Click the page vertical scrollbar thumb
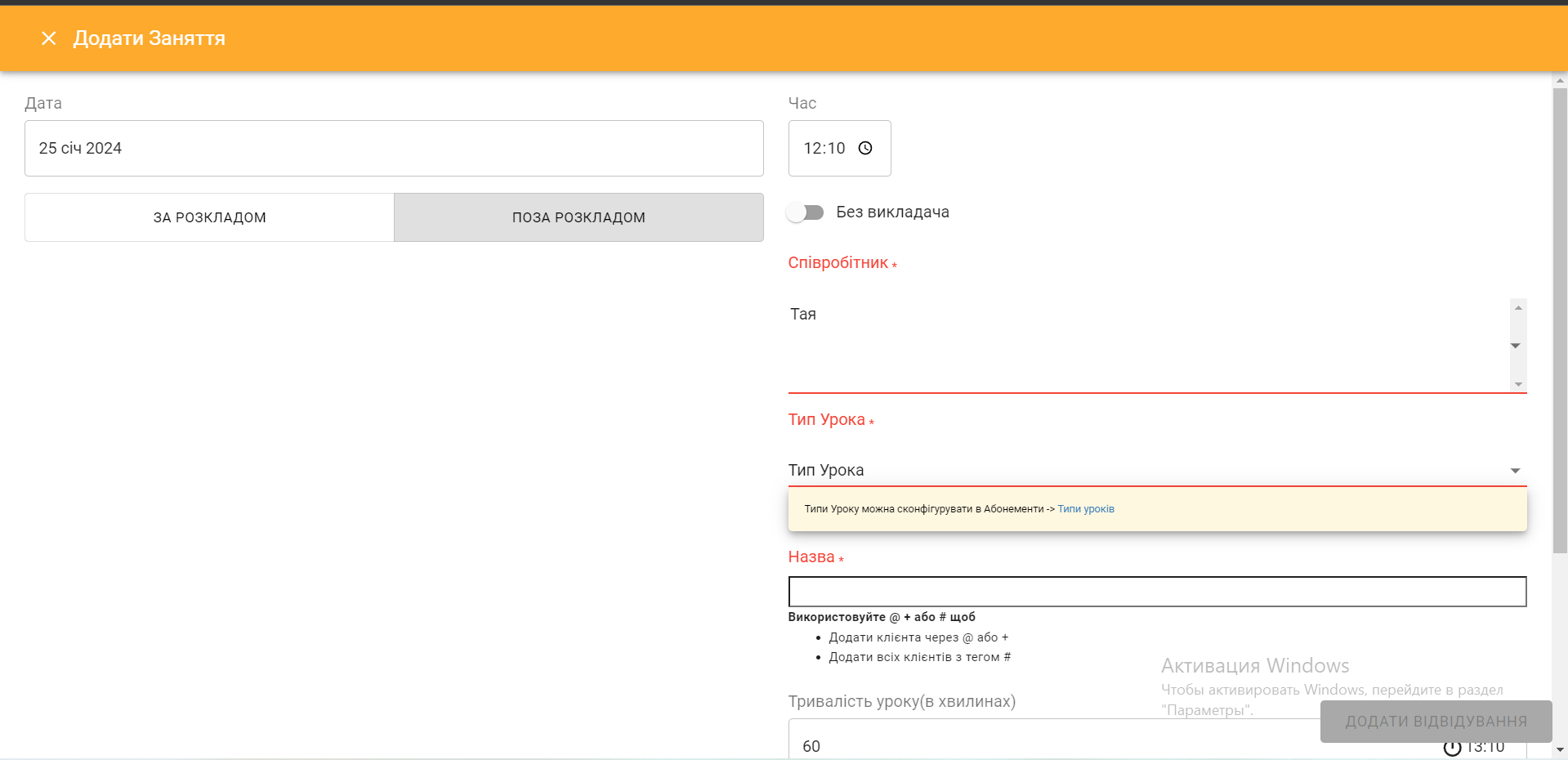 1560,319
